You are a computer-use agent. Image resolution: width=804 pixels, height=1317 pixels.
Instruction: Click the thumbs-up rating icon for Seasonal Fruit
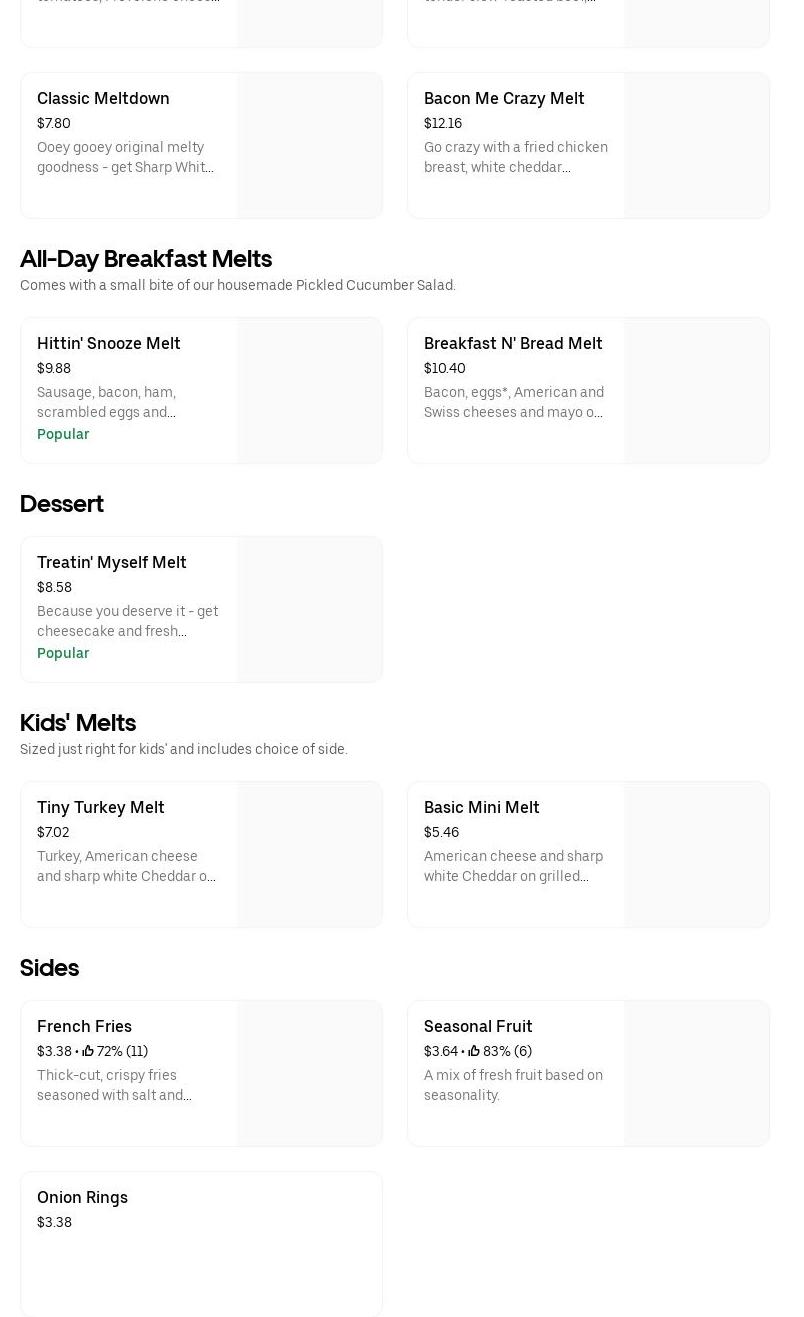[x=474, y=1051]
